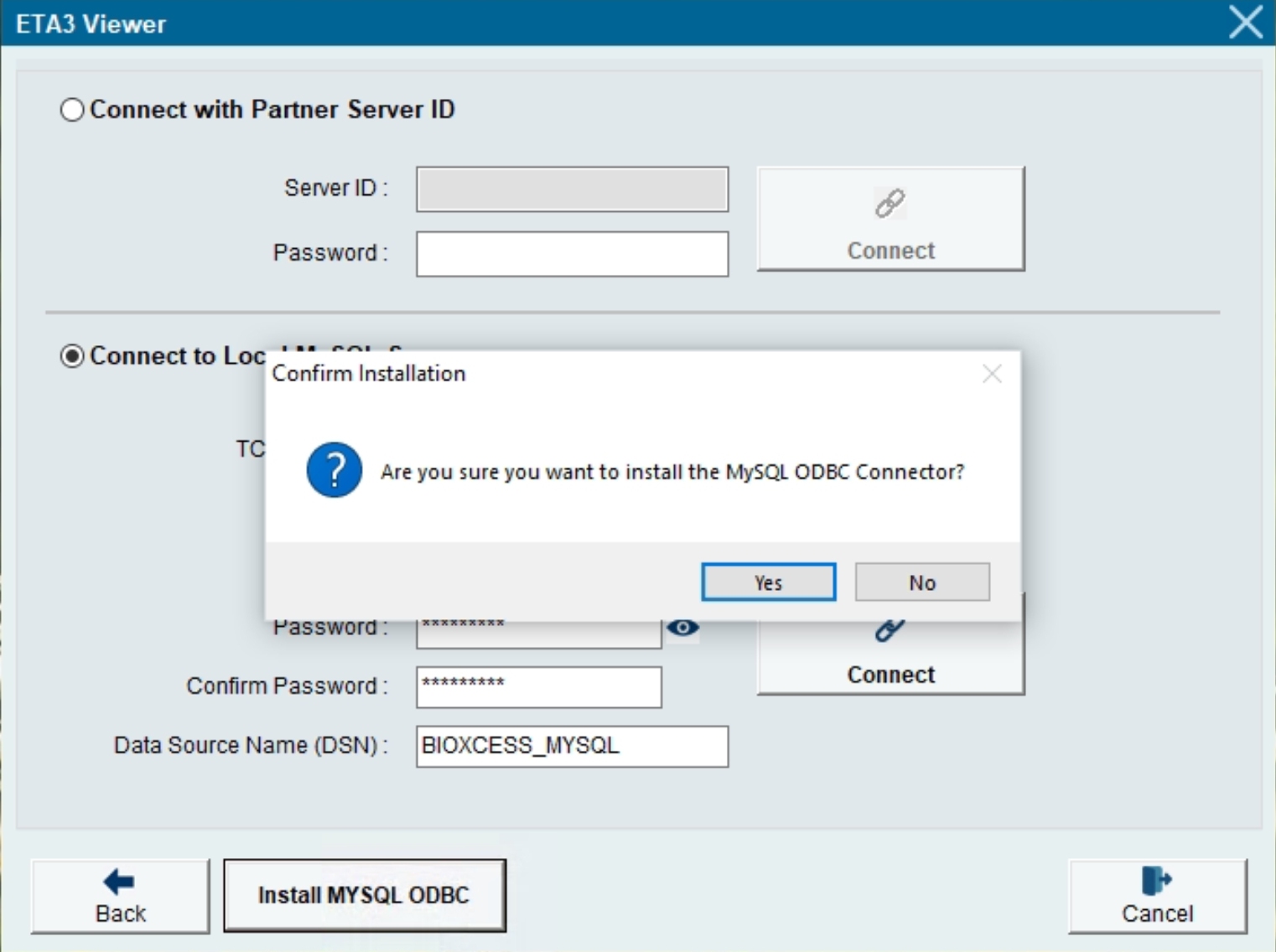This screenshot has height=952, width=1276.
Task: Confirm installation by clicking Yes
Action: (768, 582)
